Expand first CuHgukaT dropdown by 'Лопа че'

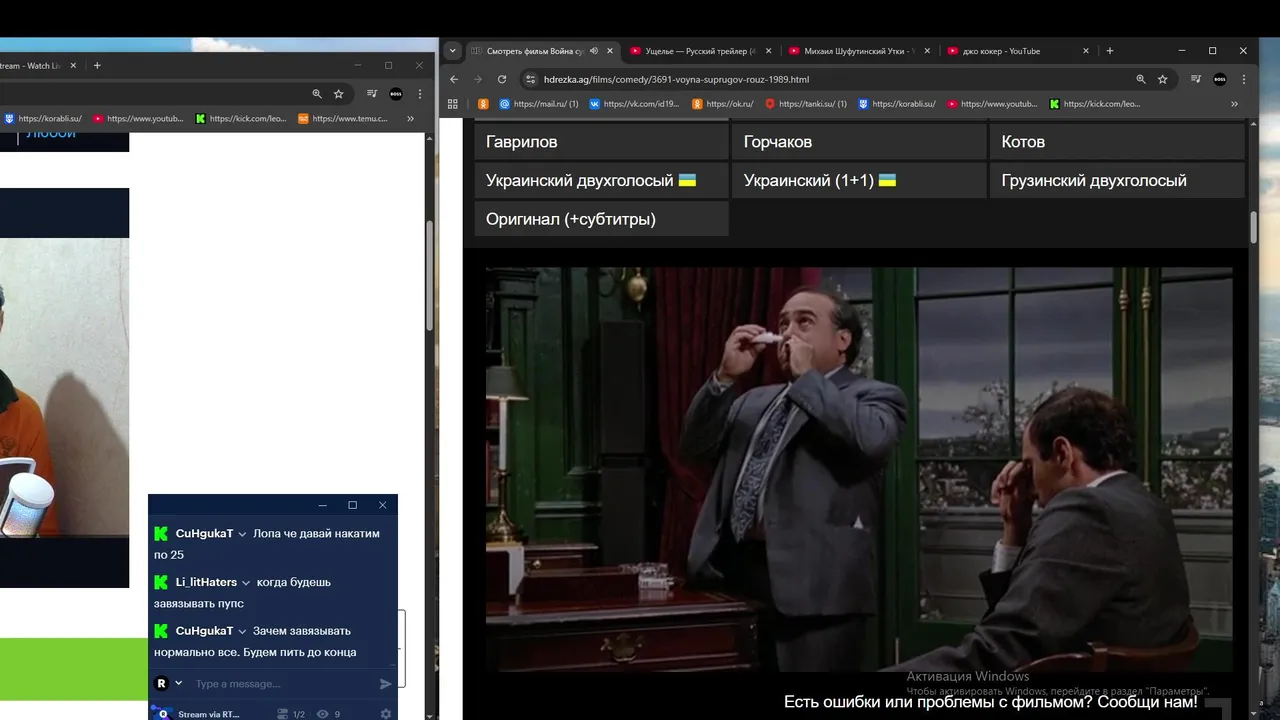point(242,535)
